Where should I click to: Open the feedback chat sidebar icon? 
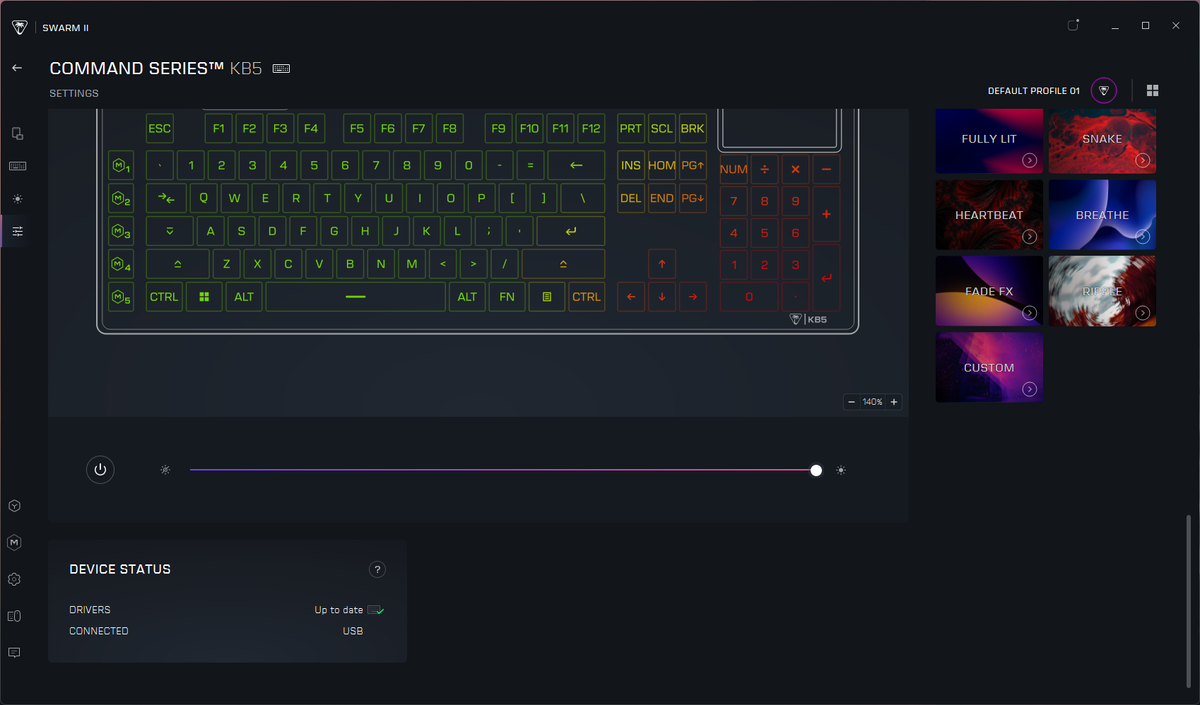pos(14,652)
